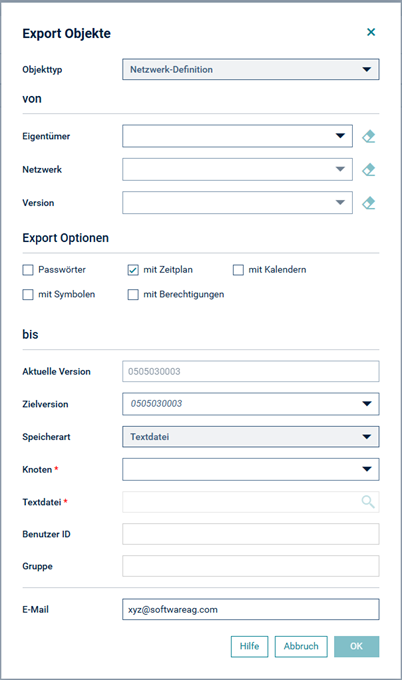This screenshot has width=402, height=680.
Task: Focus the Textdatei input field
Action: (251, 502)
